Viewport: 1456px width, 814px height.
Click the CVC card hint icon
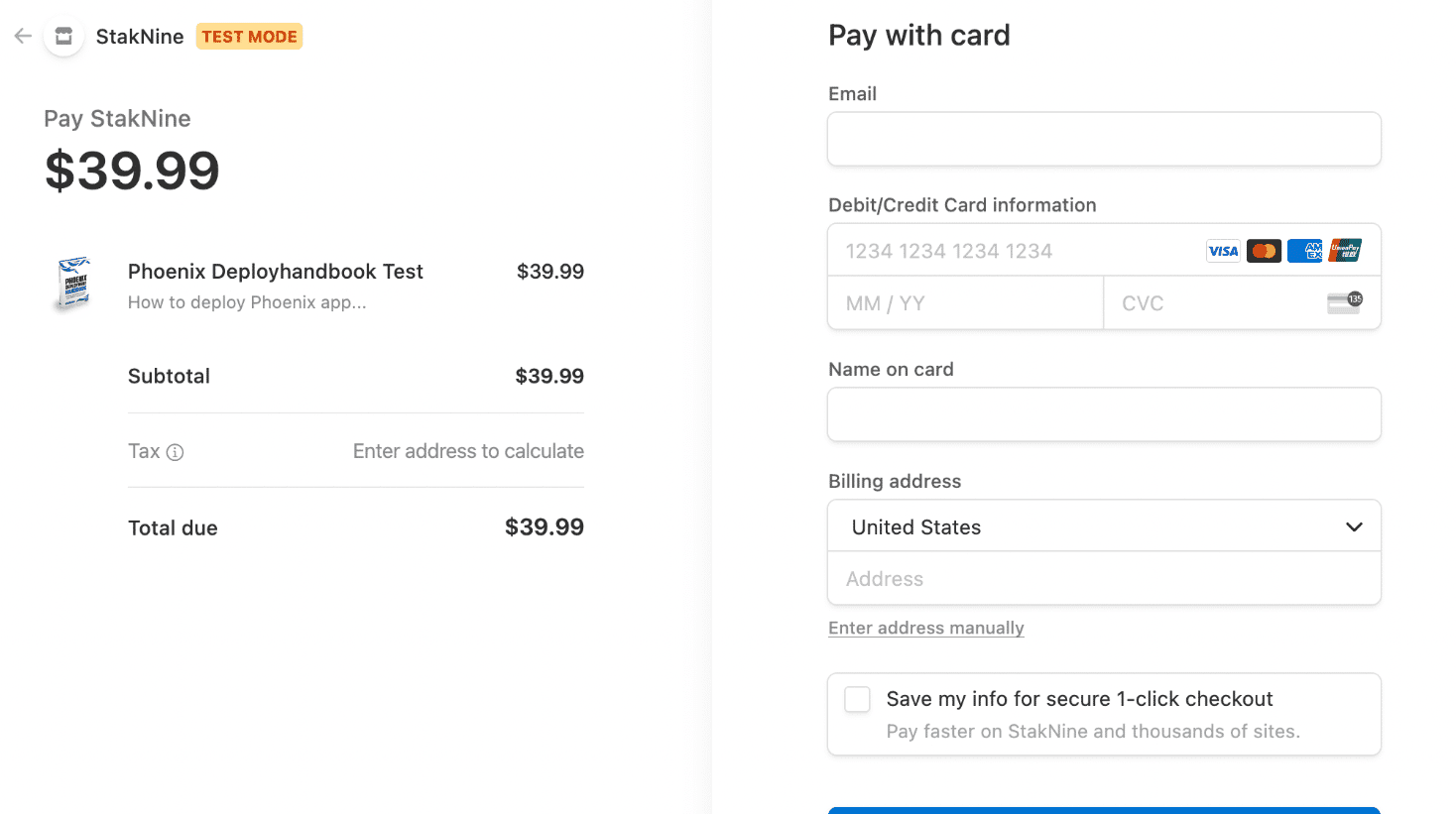point(1345,302)
